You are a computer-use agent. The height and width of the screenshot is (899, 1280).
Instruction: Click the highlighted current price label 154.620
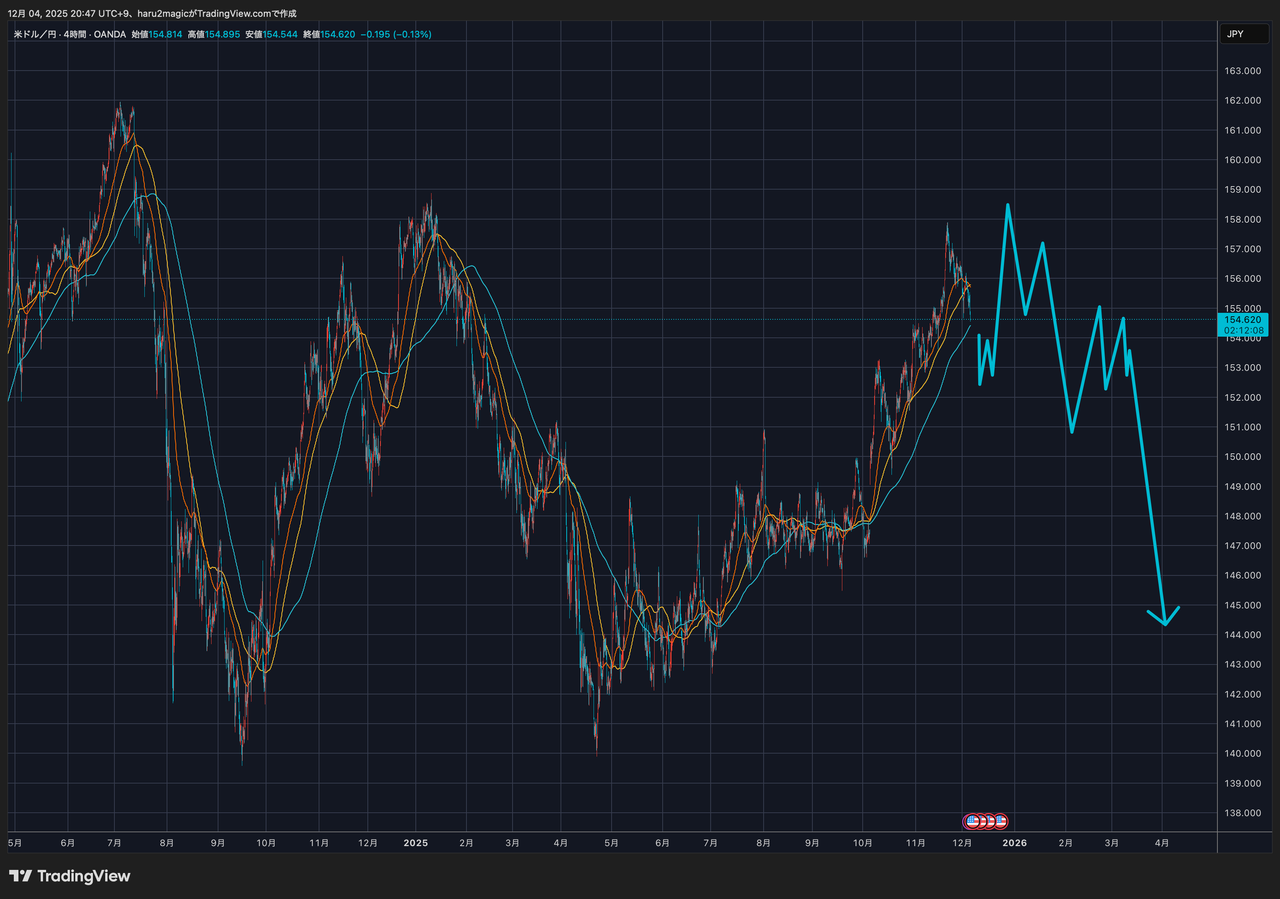(x=1239, y=318)
